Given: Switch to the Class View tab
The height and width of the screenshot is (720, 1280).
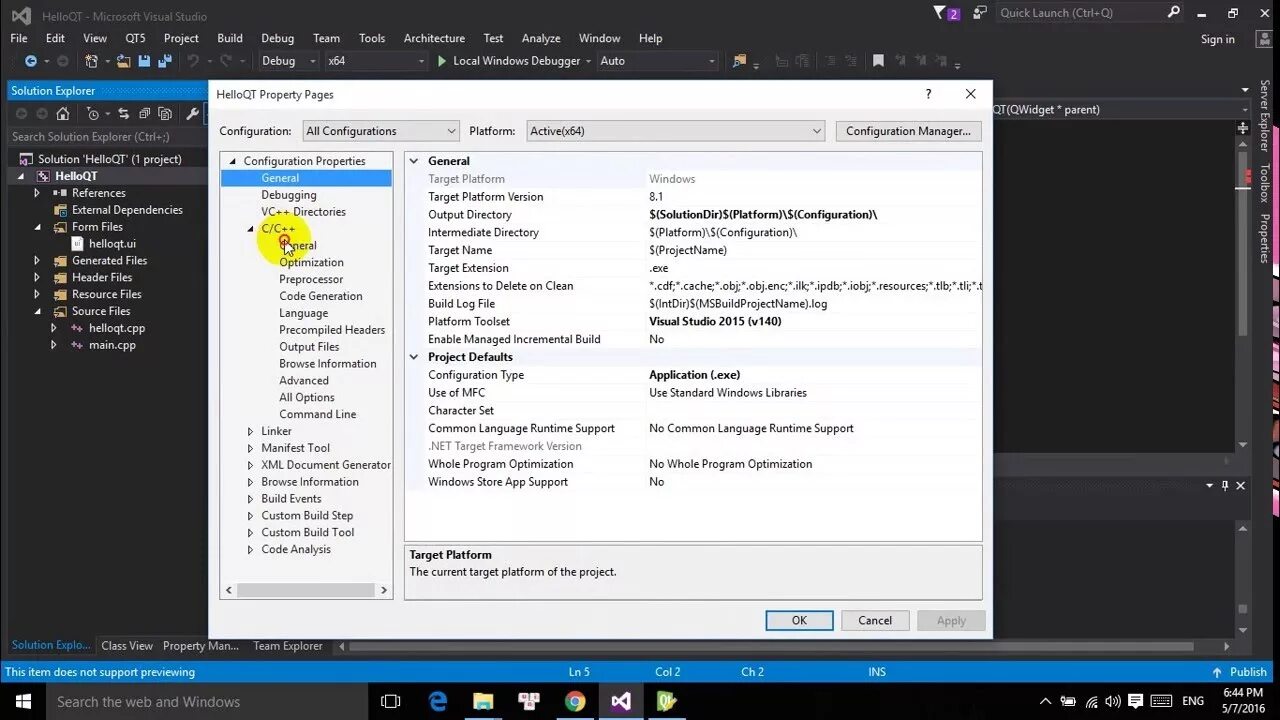Looking at the screenshot, I should click(127, 646).
